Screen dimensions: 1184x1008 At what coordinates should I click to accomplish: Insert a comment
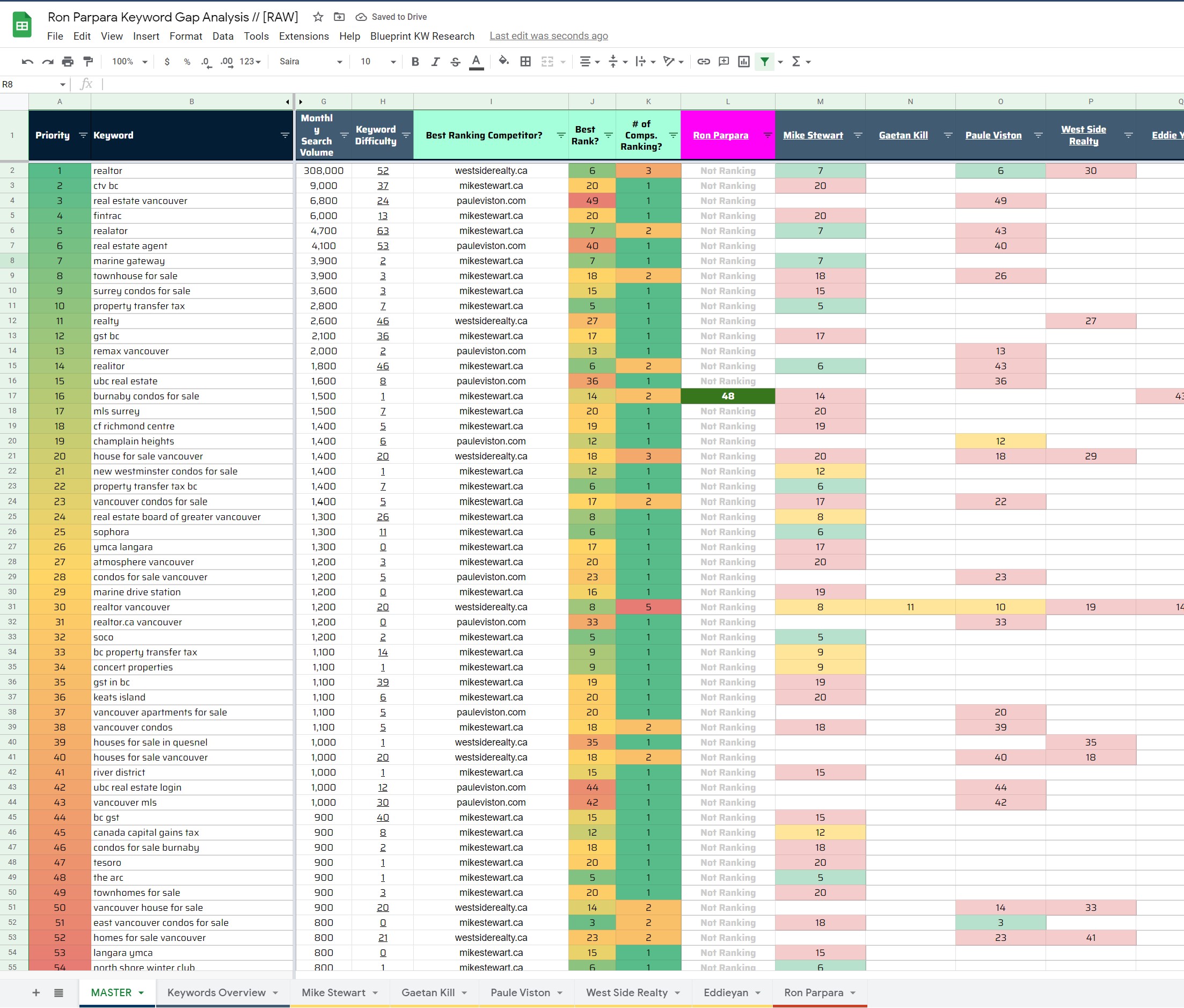[723, 62]
